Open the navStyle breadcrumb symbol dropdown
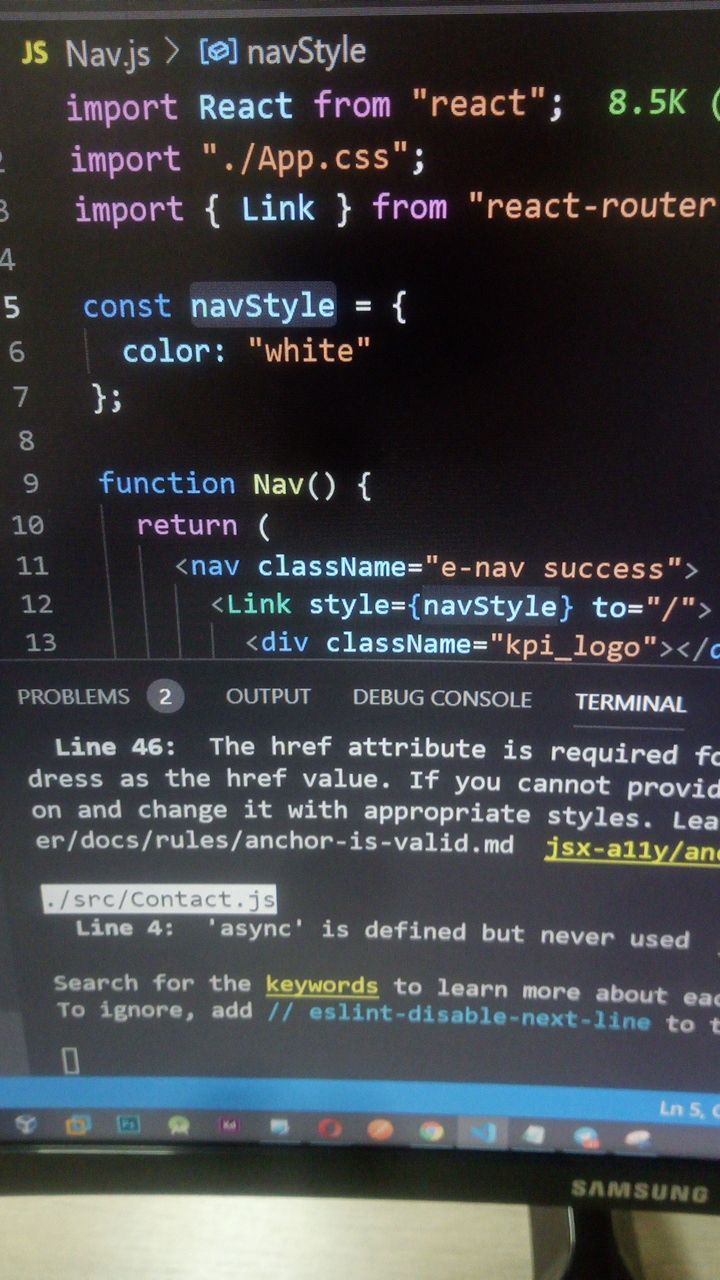 point(306,52)
